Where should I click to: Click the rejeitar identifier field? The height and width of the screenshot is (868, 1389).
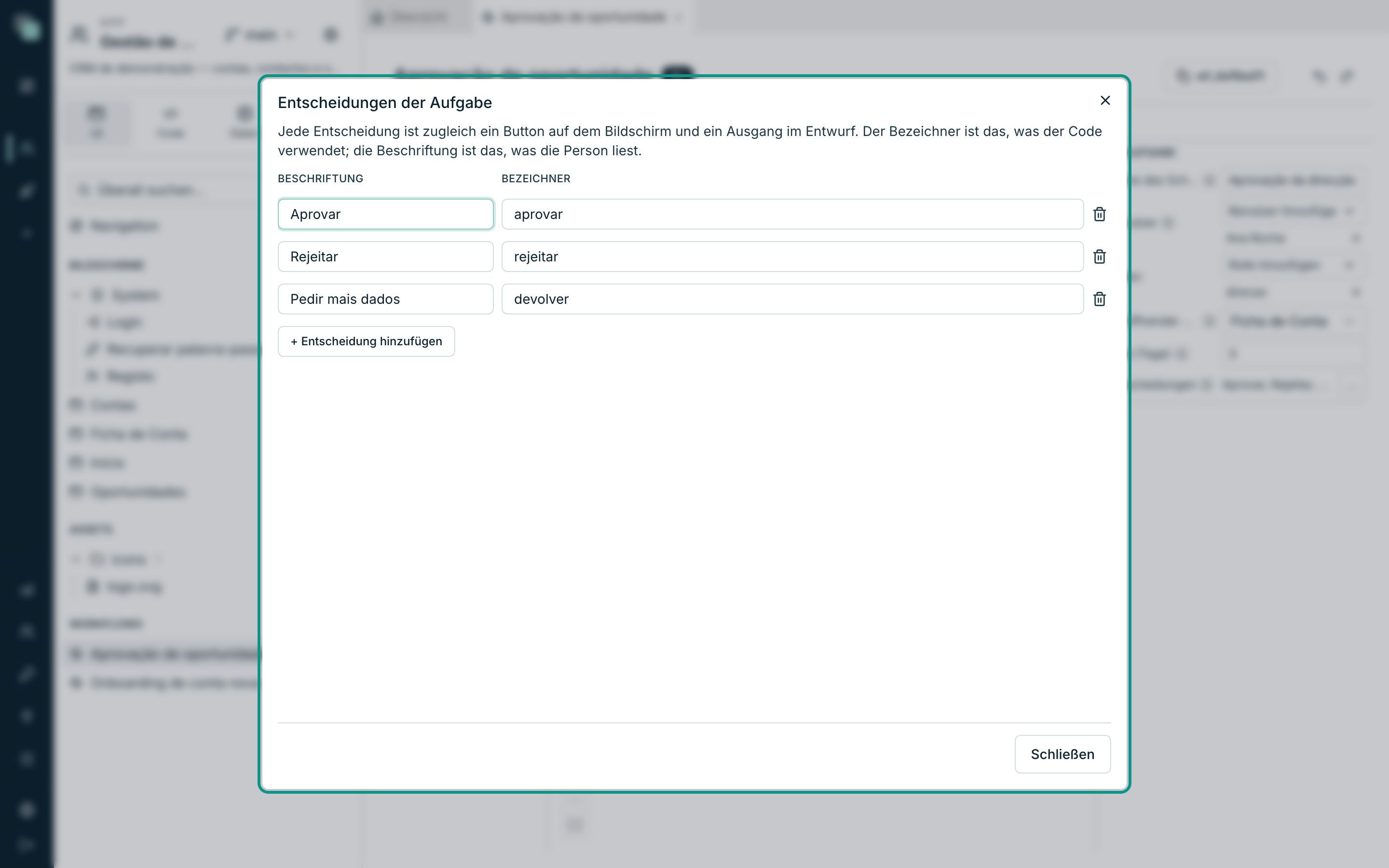click(793, 257)
